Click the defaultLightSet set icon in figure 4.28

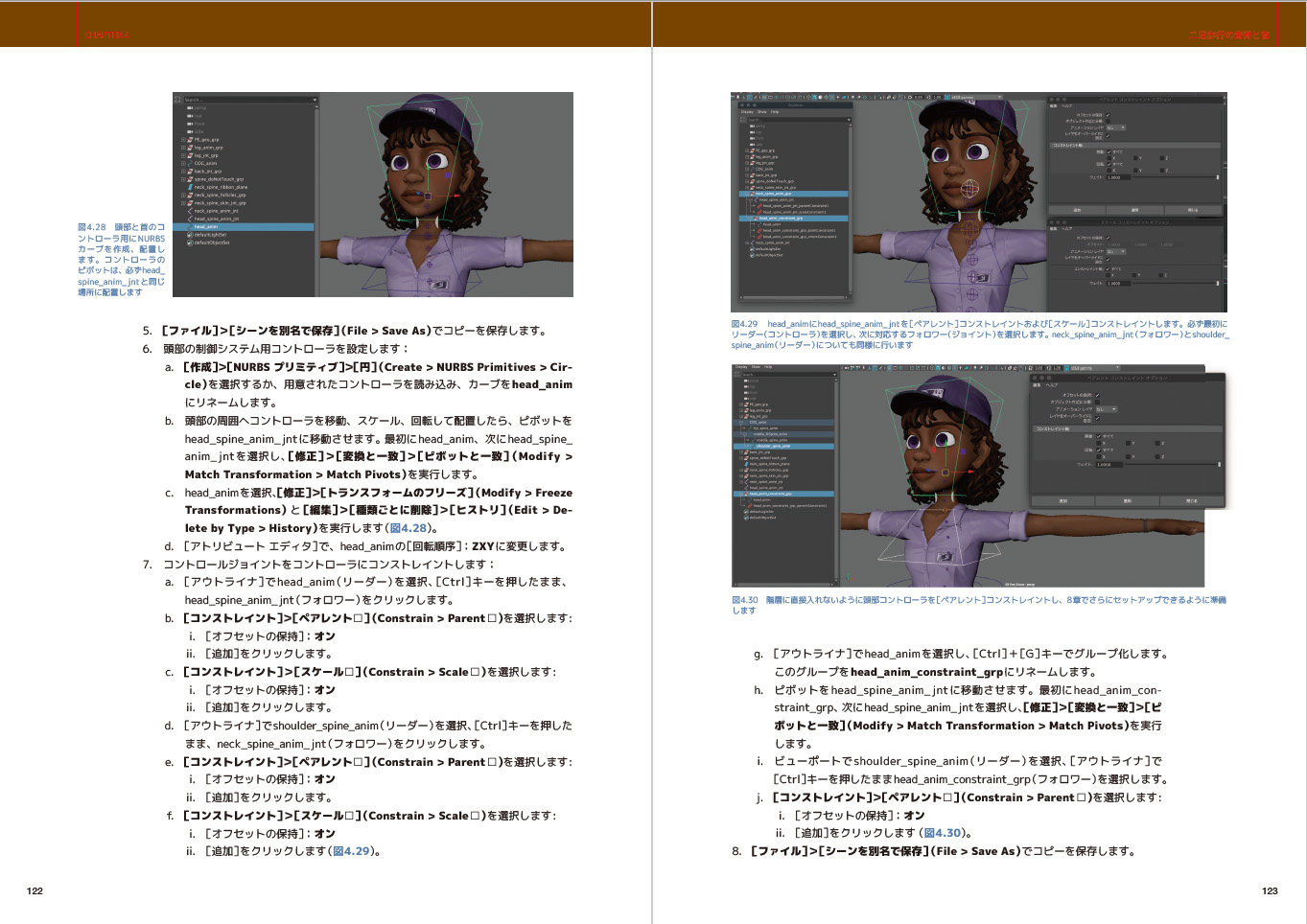pos(190,235)
